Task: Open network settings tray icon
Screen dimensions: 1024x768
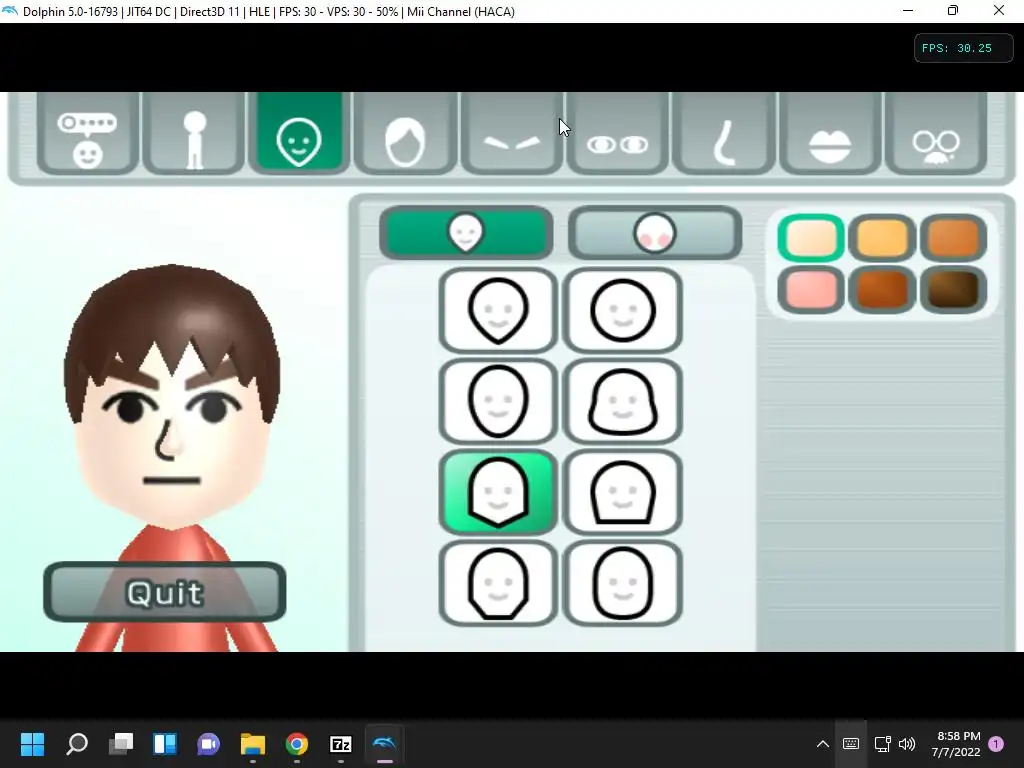Action: click(x=882, y=744)
